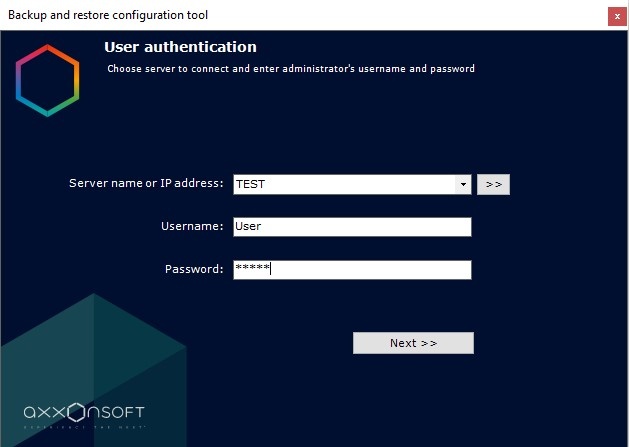The height and width of the screenshot is (447, 629).
Task: Click the "Password:" label
Action: click(194, 270)
